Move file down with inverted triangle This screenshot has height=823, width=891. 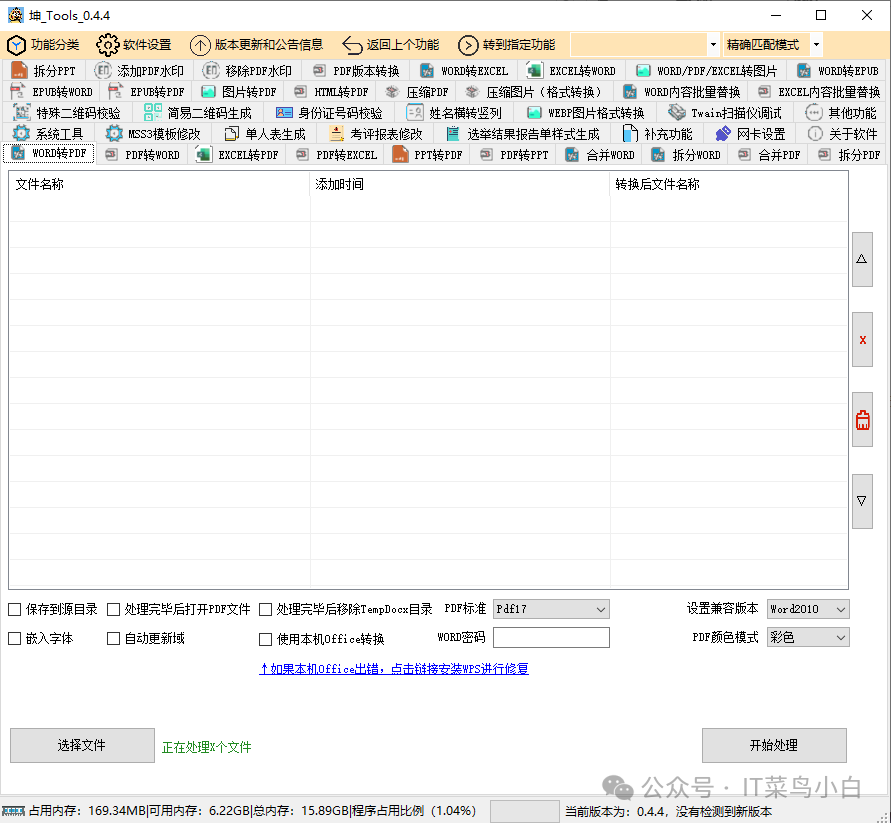pos(862,501)
